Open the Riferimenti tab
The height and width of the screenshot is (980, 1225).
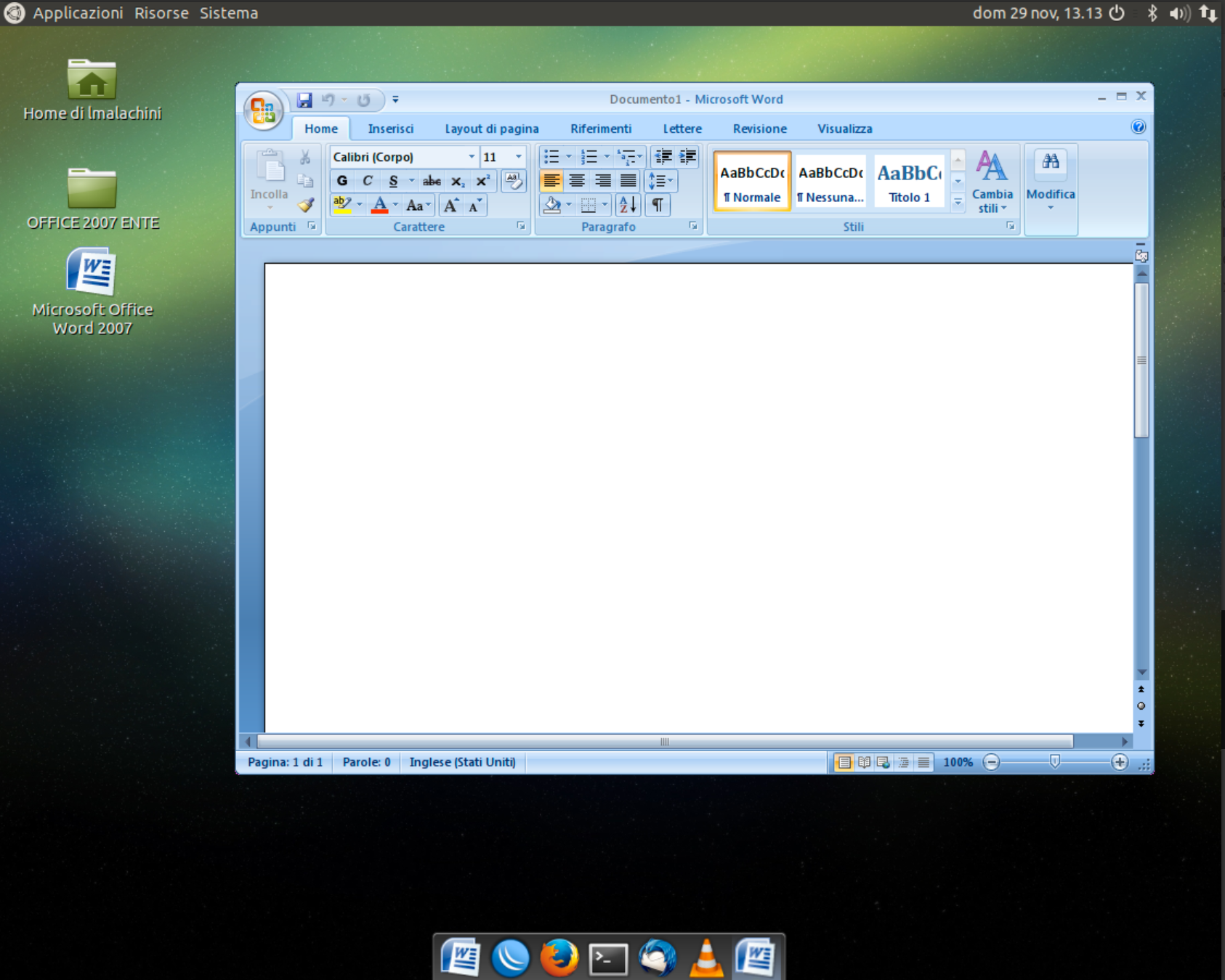(x=601, y=129)
